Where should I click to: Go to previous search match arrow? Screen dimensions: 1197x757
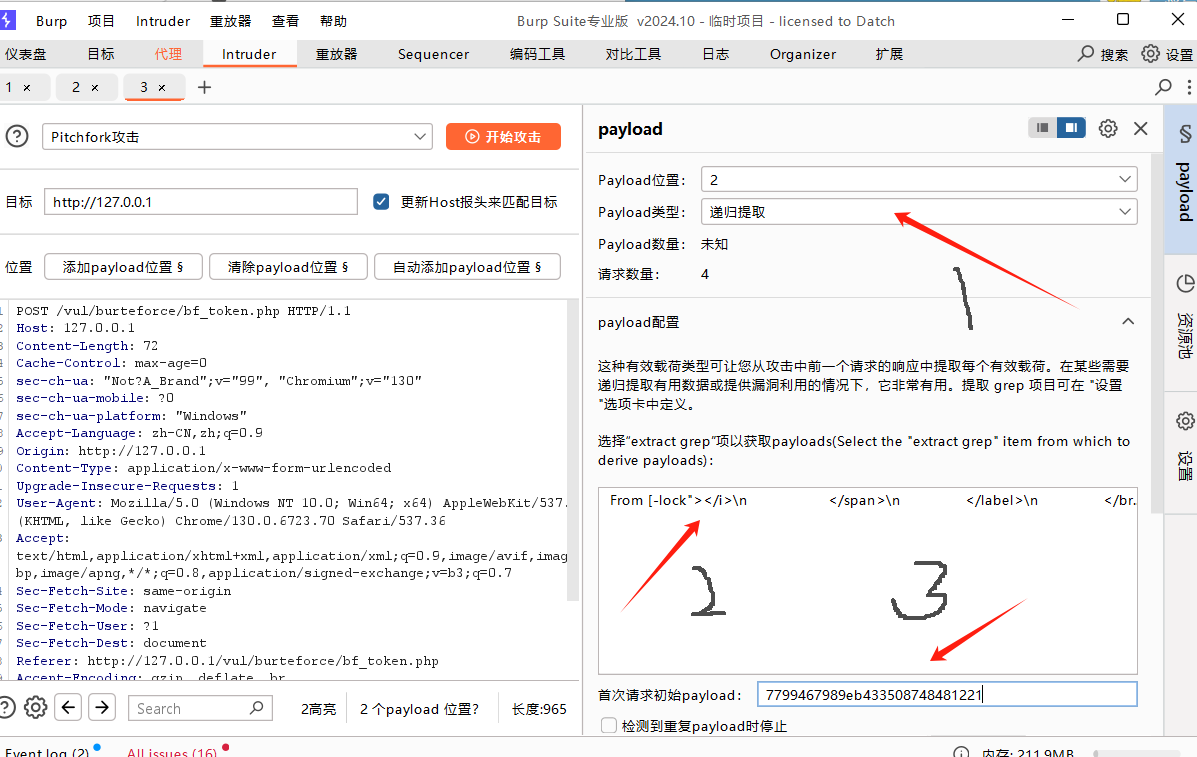click(69, 707)
